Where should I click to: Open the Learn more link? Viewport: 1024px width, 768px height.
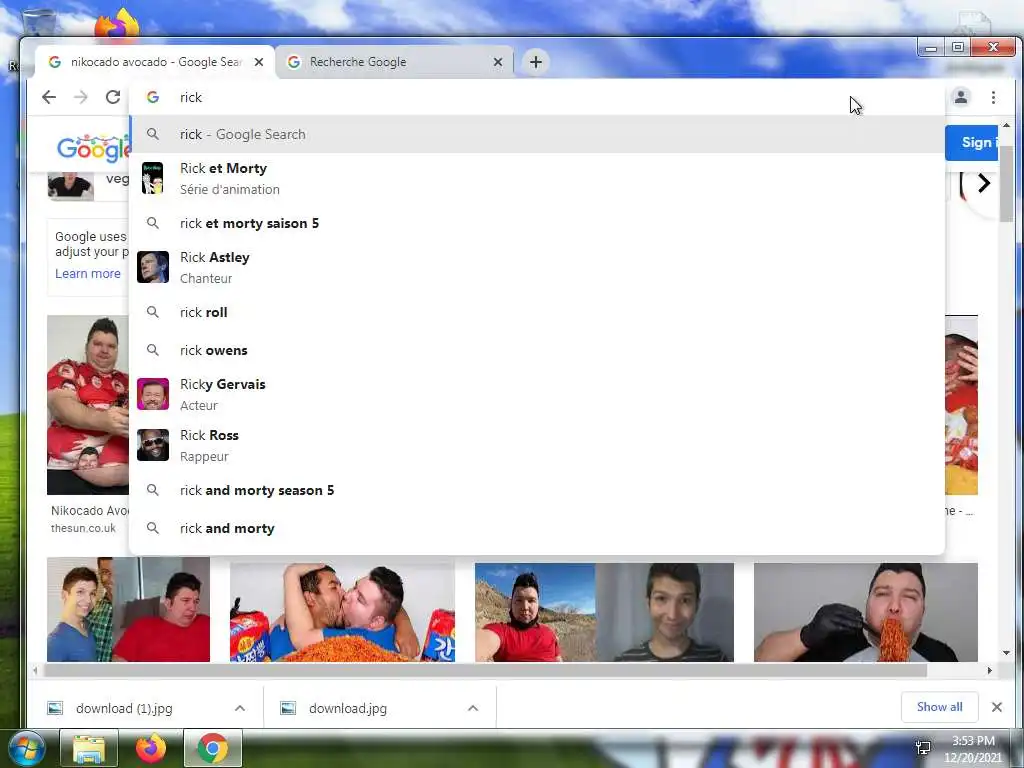tap(88, 274)
